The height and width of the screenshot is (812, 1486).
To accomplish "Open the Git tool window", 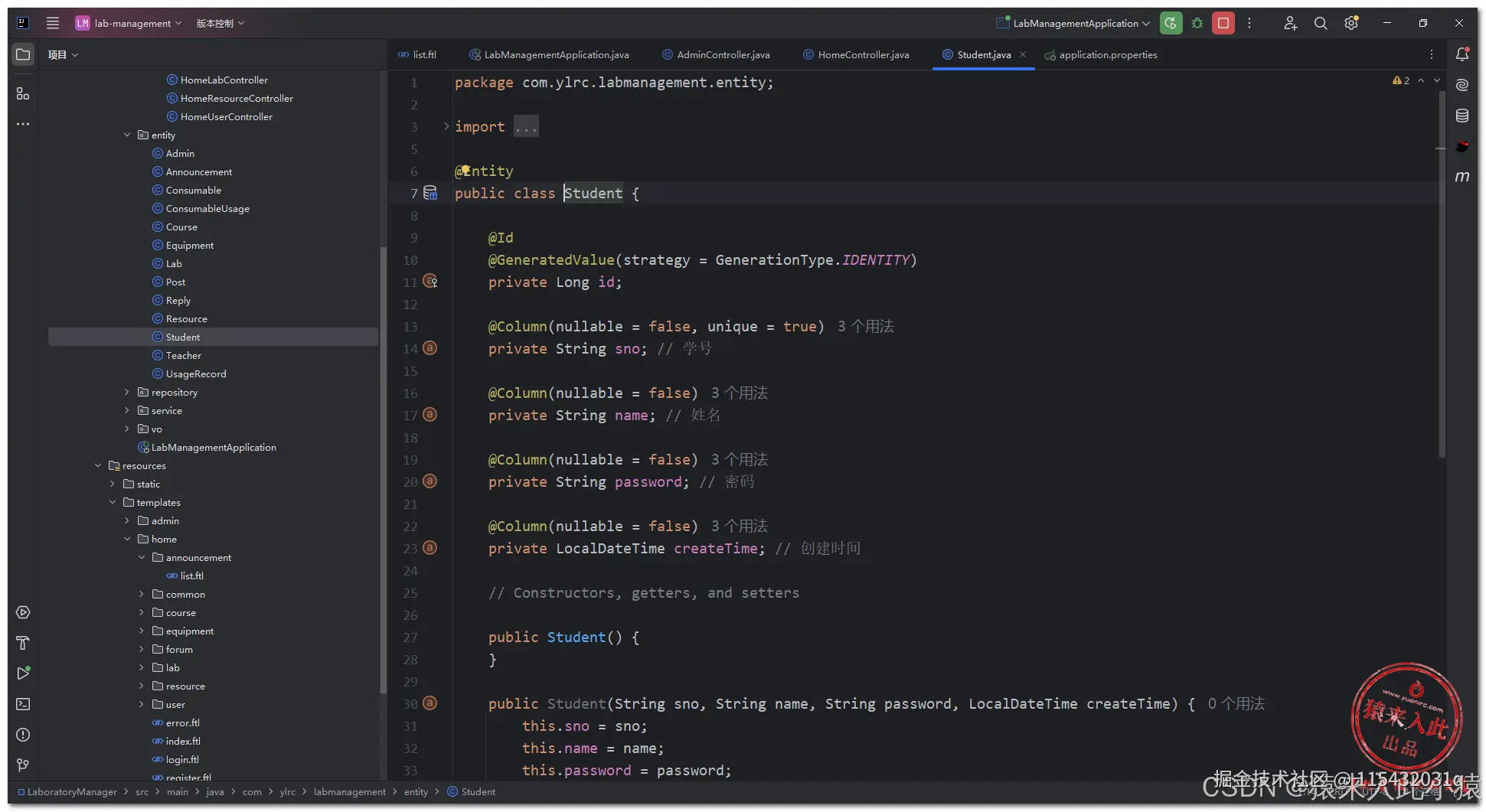I will click(23, 765).
